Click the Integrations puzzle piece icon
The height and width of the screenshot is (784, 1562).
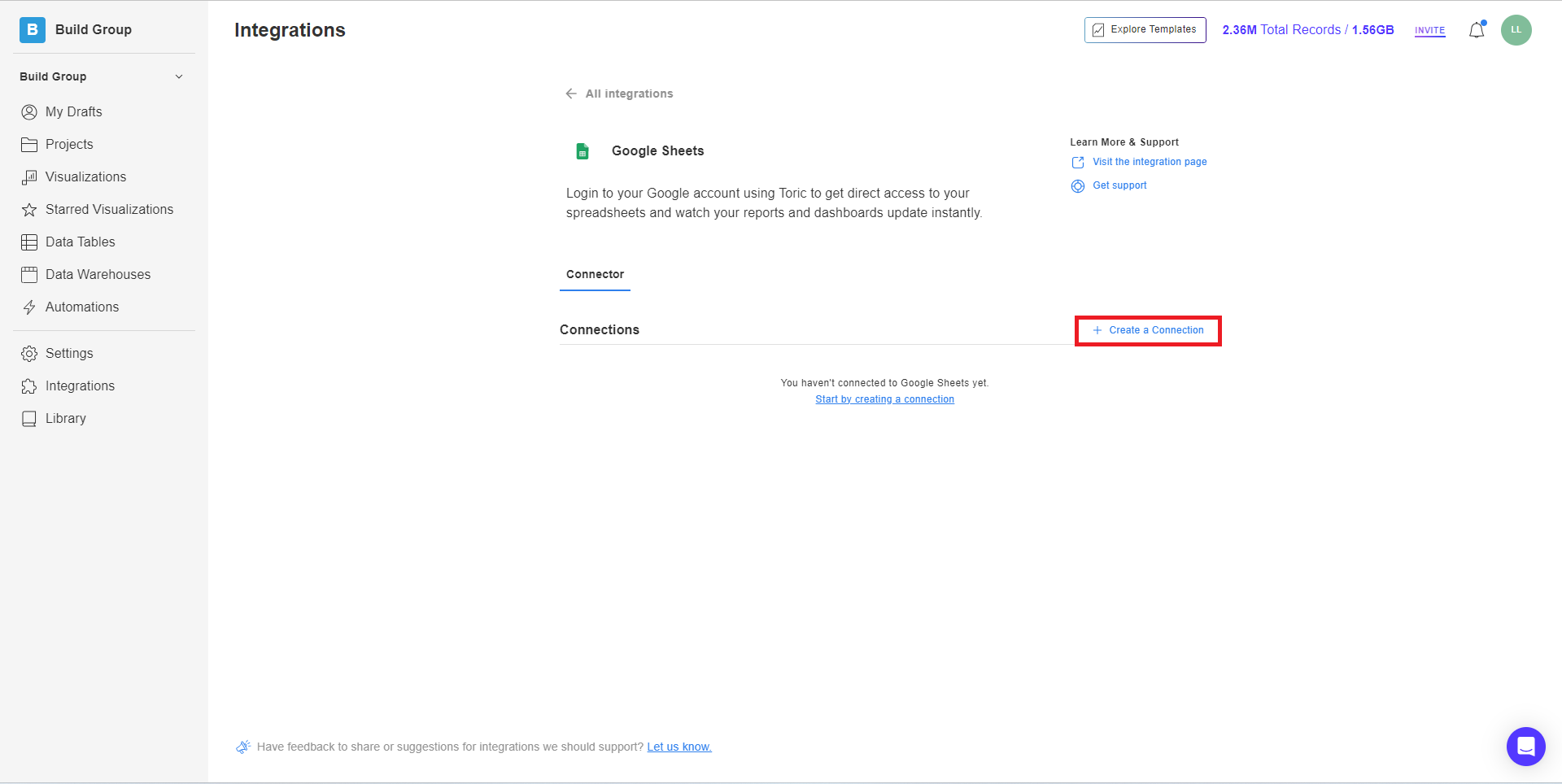pyautogui.click(x=29, y=385)
